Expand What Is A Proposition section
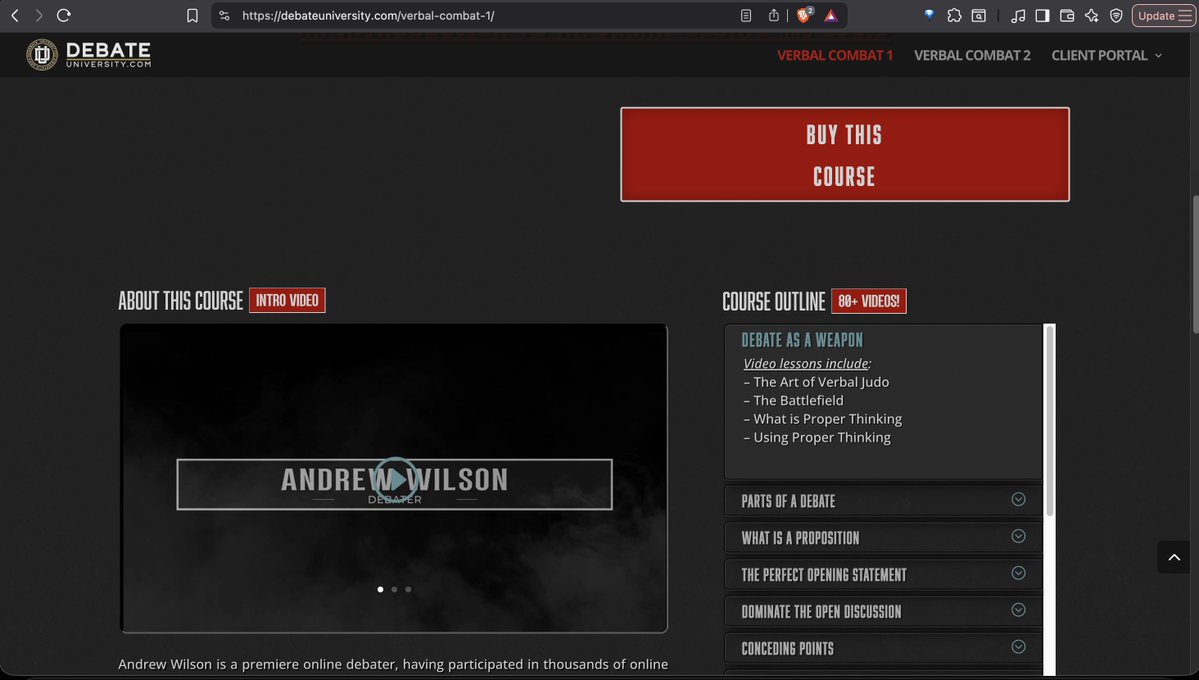Screen dimensions: 1199x680 pyautogui.click(x=883, y=538)
